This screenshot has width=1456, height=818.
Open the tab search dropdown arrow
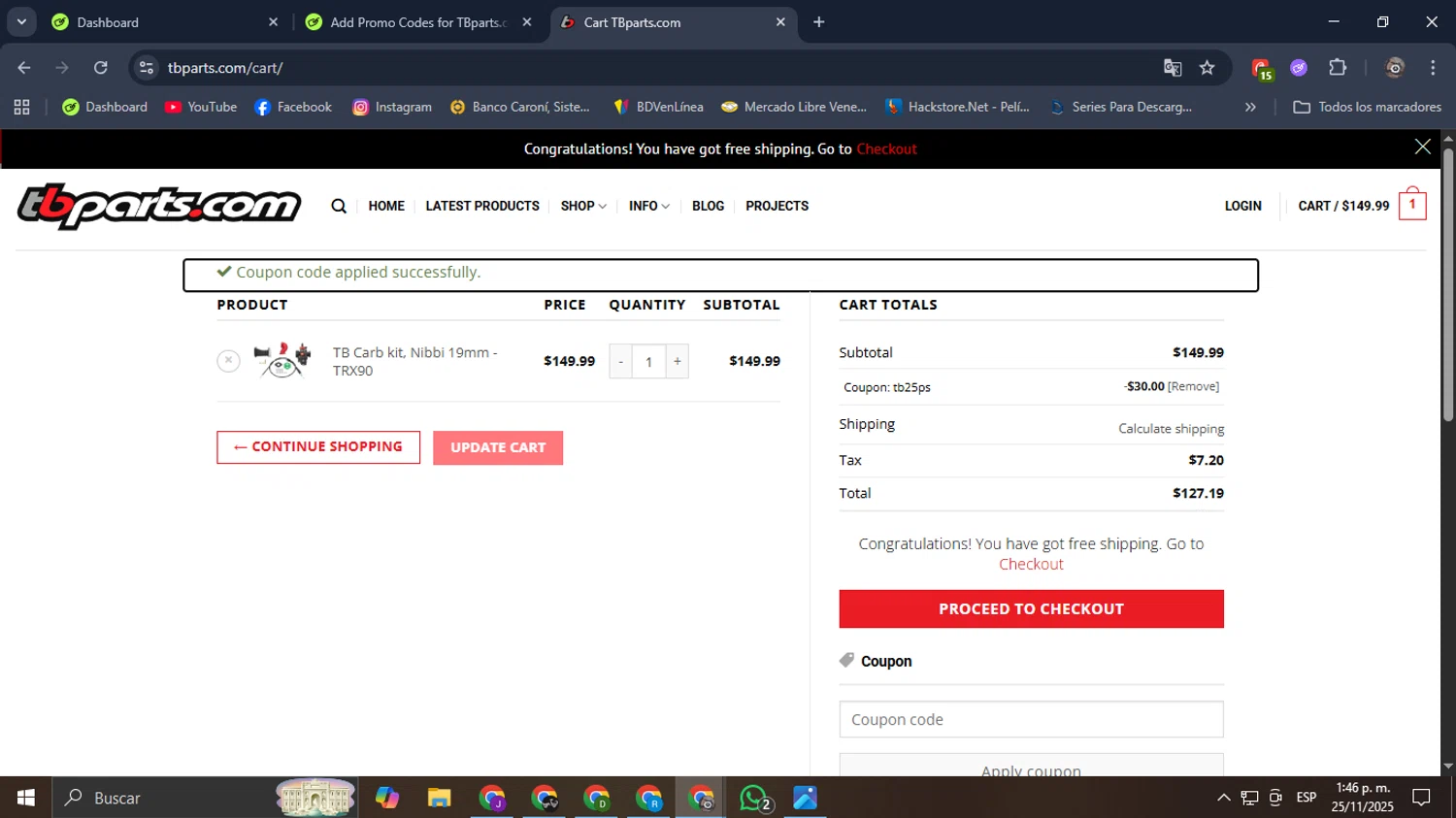21,21
